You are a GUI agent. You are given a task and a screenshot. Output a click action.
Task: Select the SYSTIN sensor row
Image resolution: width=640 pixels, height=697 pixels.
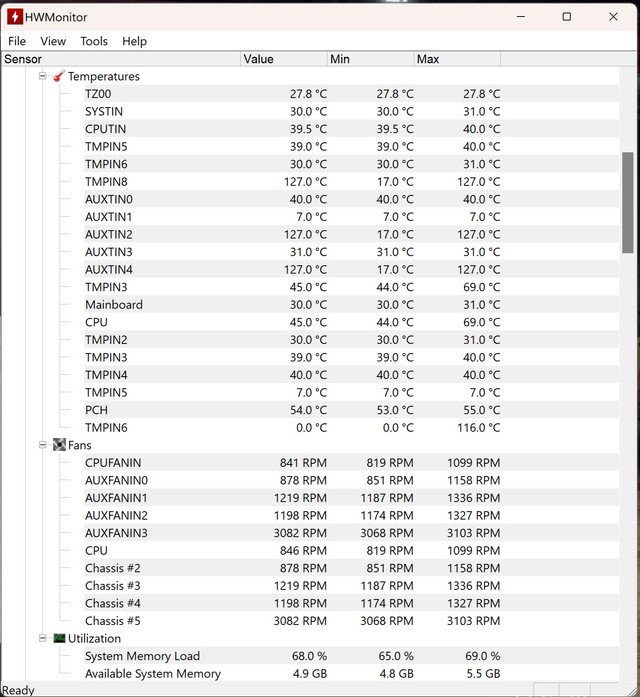point(351,111)
